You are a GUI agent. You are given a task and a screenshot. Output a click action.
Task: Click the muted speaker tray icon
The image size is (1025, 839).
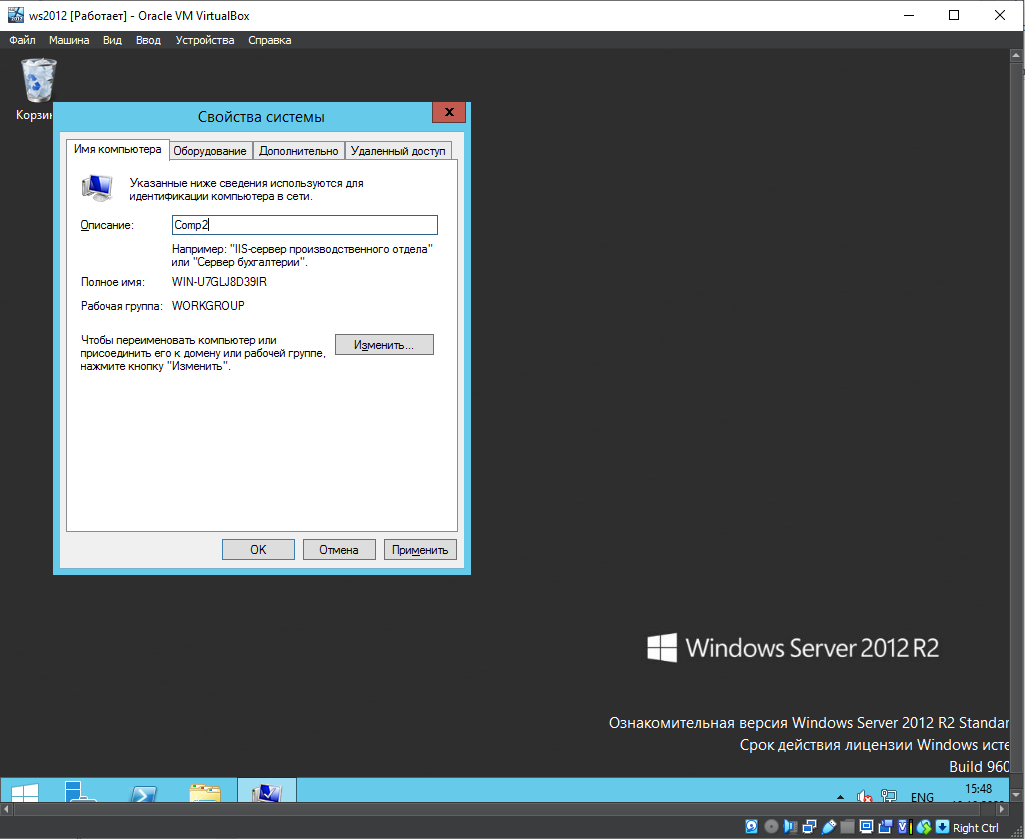tap(864, 796)
